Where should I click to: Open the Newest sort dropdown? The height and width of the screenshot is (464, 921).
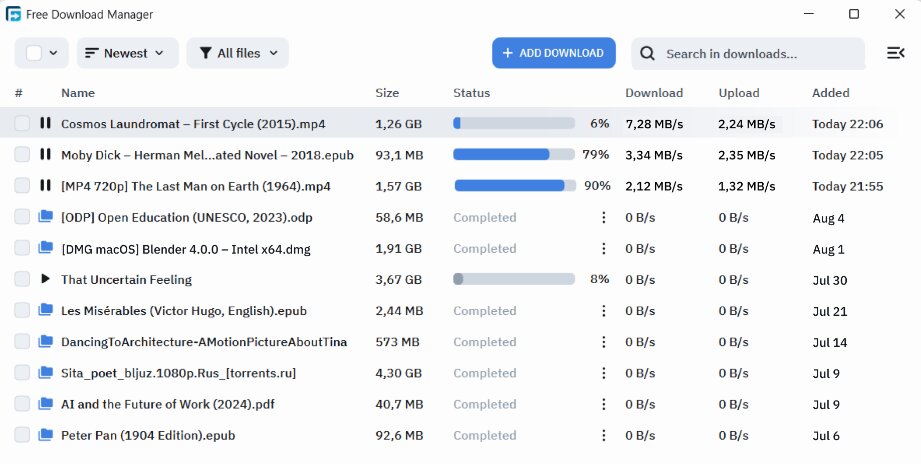[x=127, y=53]
